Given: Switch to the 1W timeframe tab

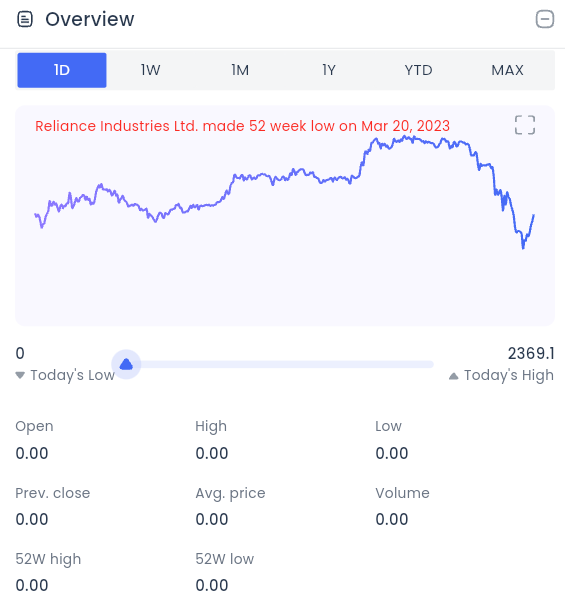Looking at the screenshot, I should click(151, 70).
